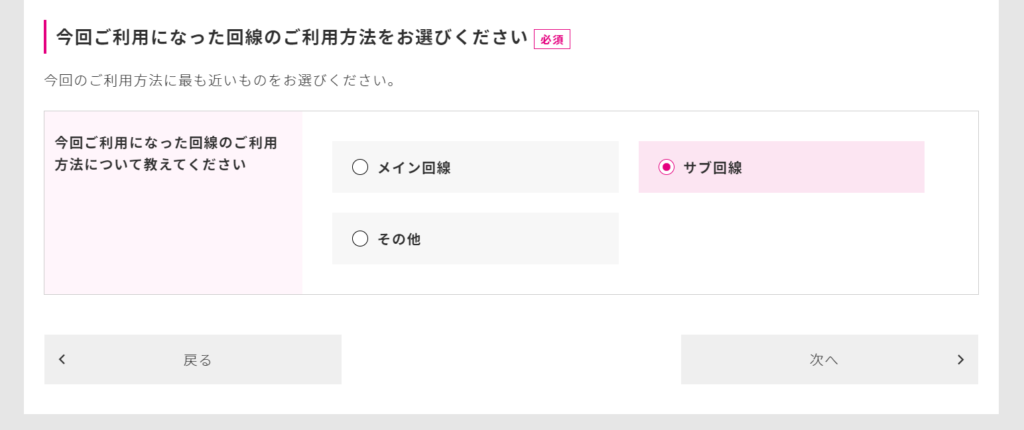
Task: Click the 戻る text label
Action: point(197,359)
